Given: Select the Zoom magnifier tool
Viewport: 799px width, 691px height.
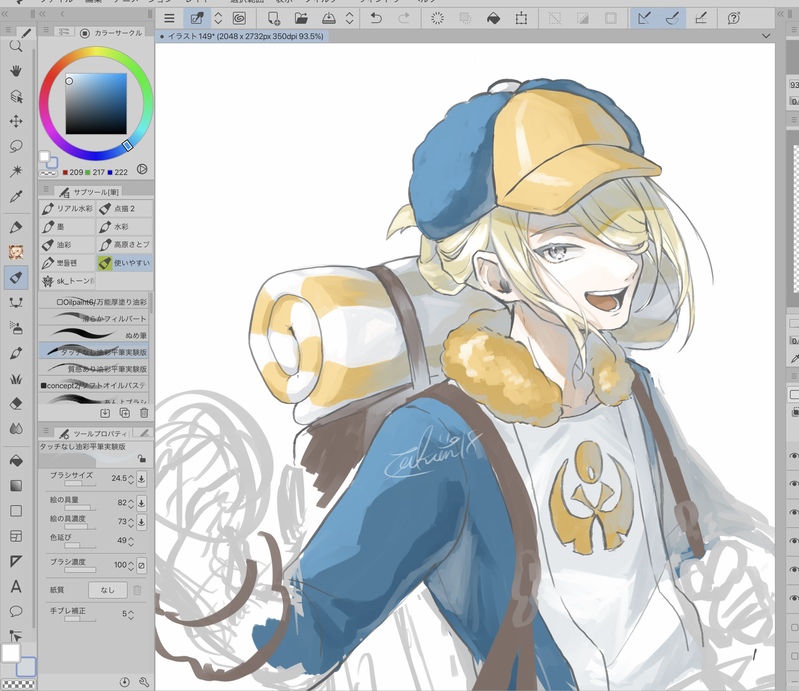Looking at the screenshot, I should (x=16, y=46).
